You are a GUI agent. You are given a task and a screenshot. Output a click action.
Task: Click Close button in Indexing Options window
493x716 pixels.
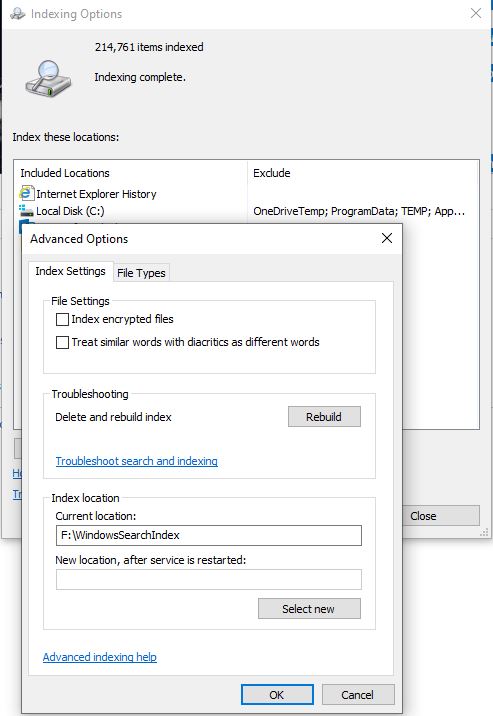[441, 516]
